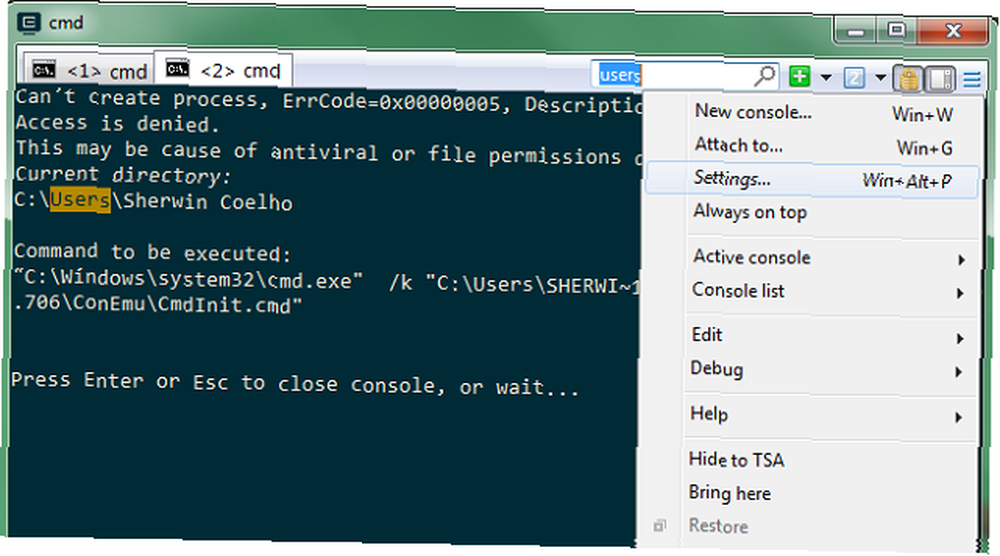Click the ConEmu icon in title bar
Image resolution: width=1000 pixels, height=556 pixels.
click(29, 23)
